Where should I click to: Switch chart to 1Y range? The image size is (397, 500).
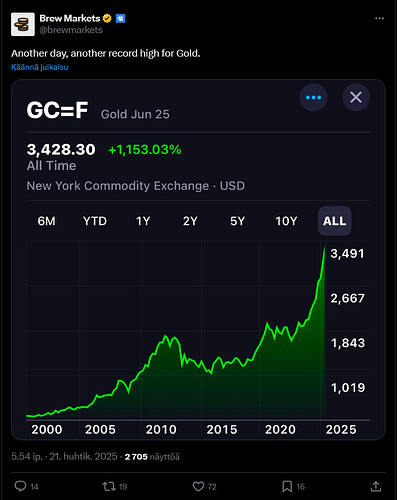[x=143, y=221]
